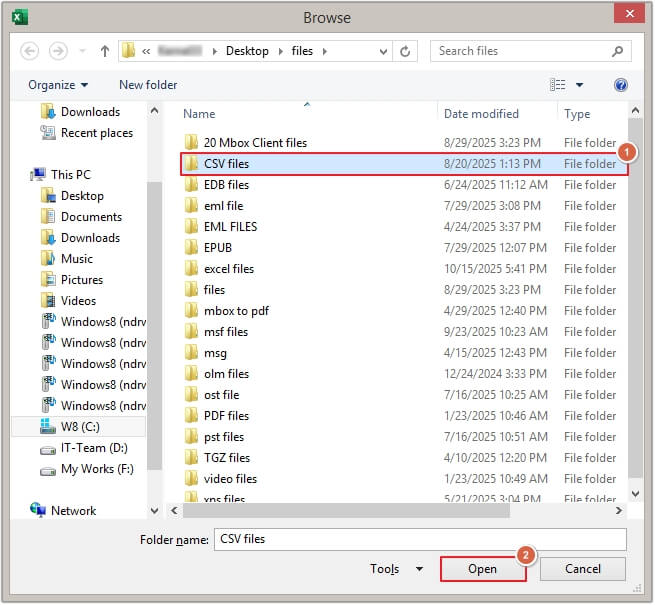Click the search magnifier icon
This screenshot has height=605, width=655.
(x=617, y=51)
